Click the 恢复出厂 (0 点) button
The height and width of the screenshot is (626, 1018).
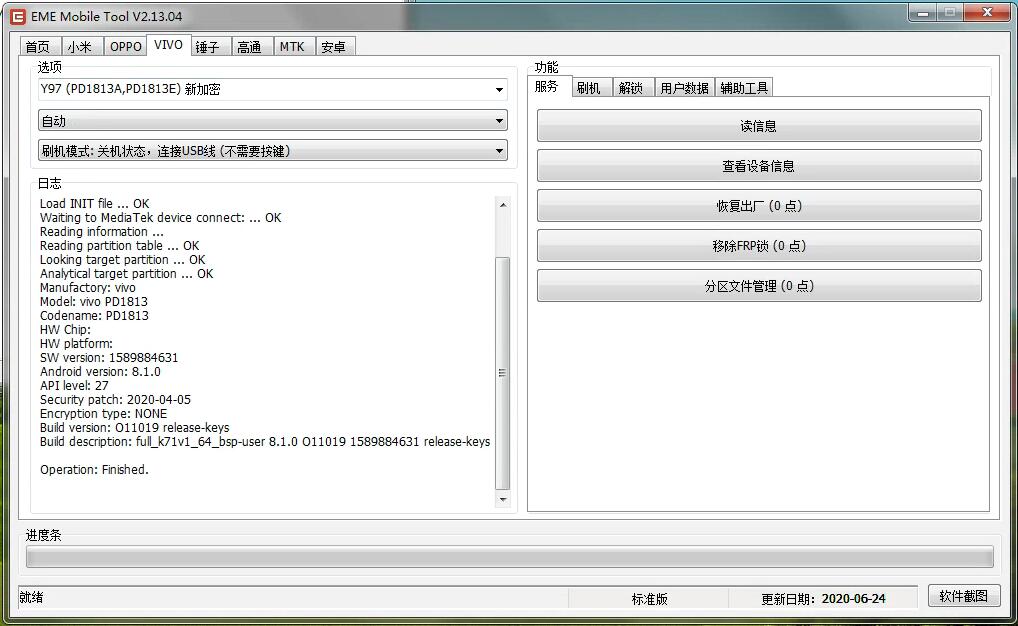pos(759,206)
